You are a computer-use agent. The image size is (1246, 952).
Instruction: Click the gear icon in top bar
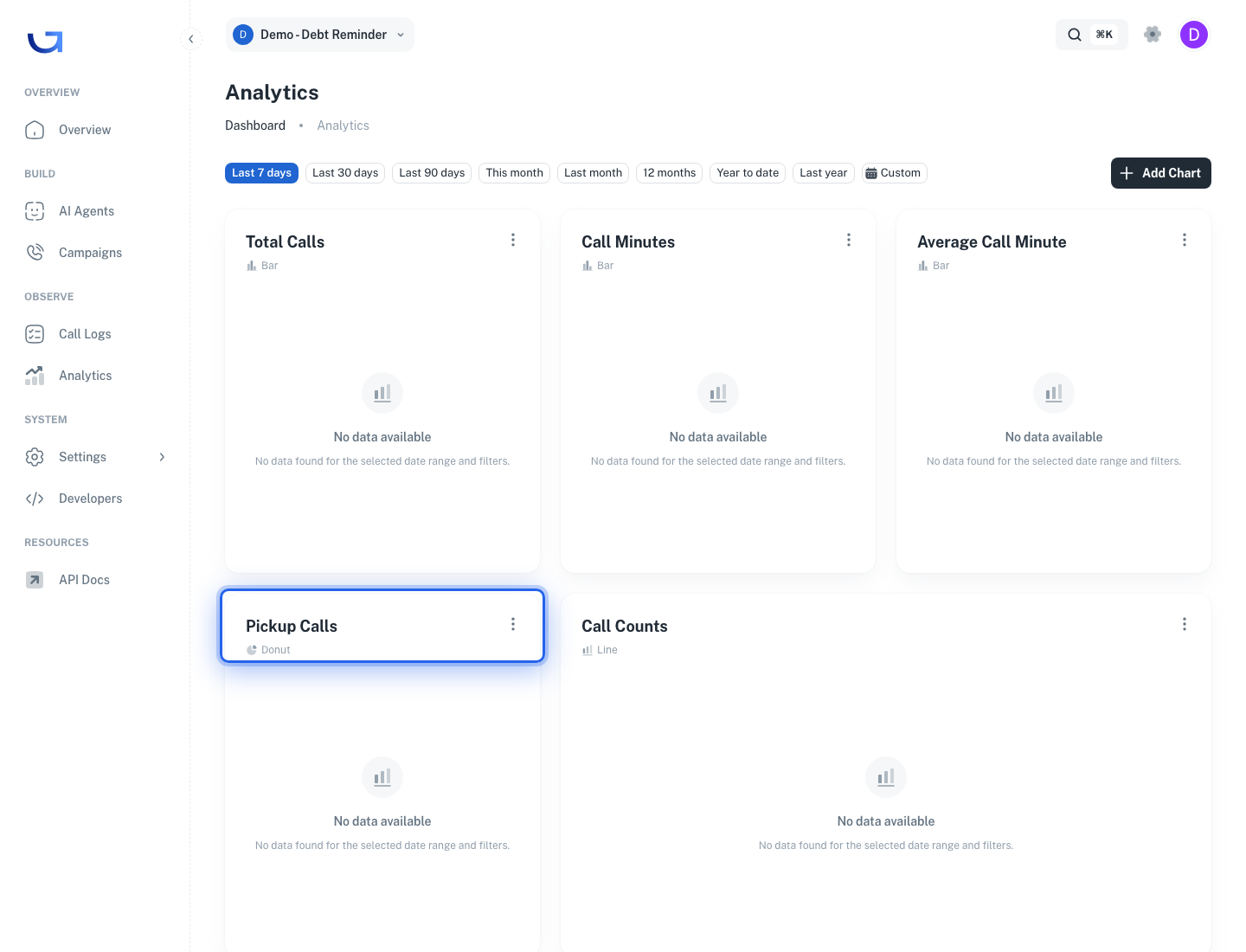[1153, 35]
